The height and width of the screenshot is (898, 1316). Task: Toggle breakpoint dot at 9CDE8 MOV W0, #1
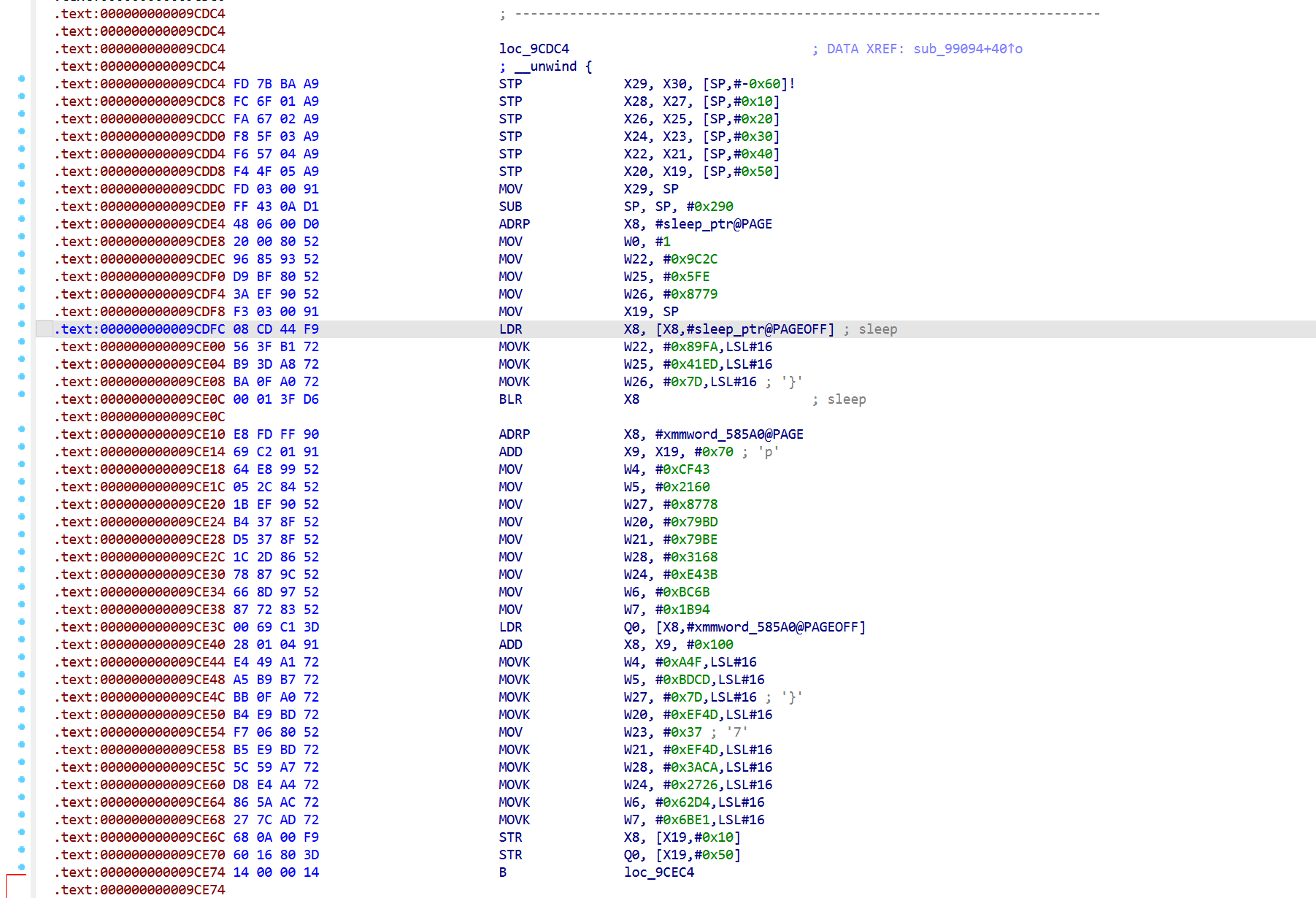point(21,236)
